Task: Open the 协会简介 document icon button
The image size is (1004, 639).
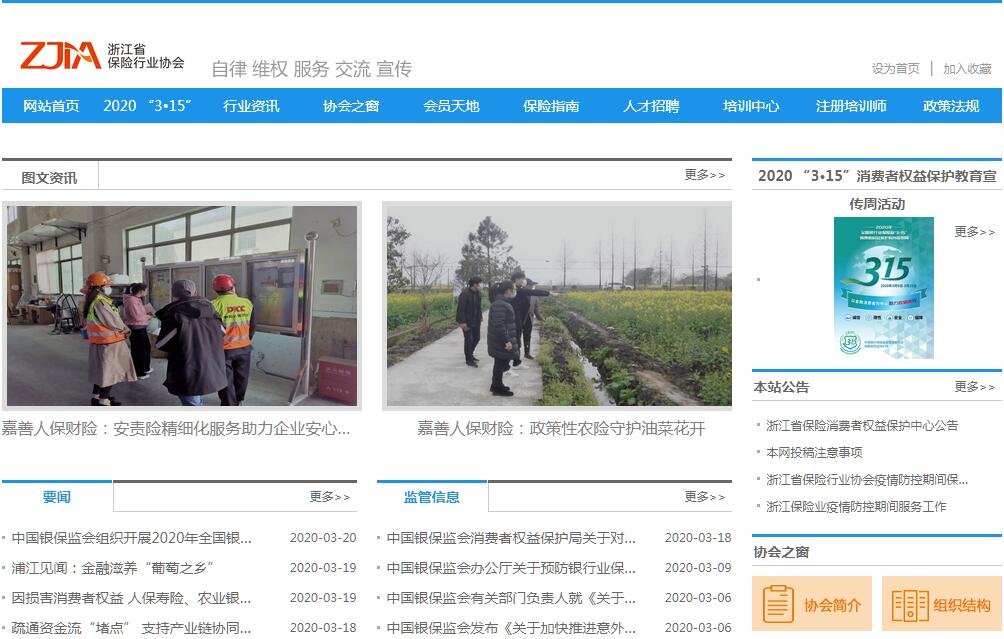Action: (x=812, y=604)
